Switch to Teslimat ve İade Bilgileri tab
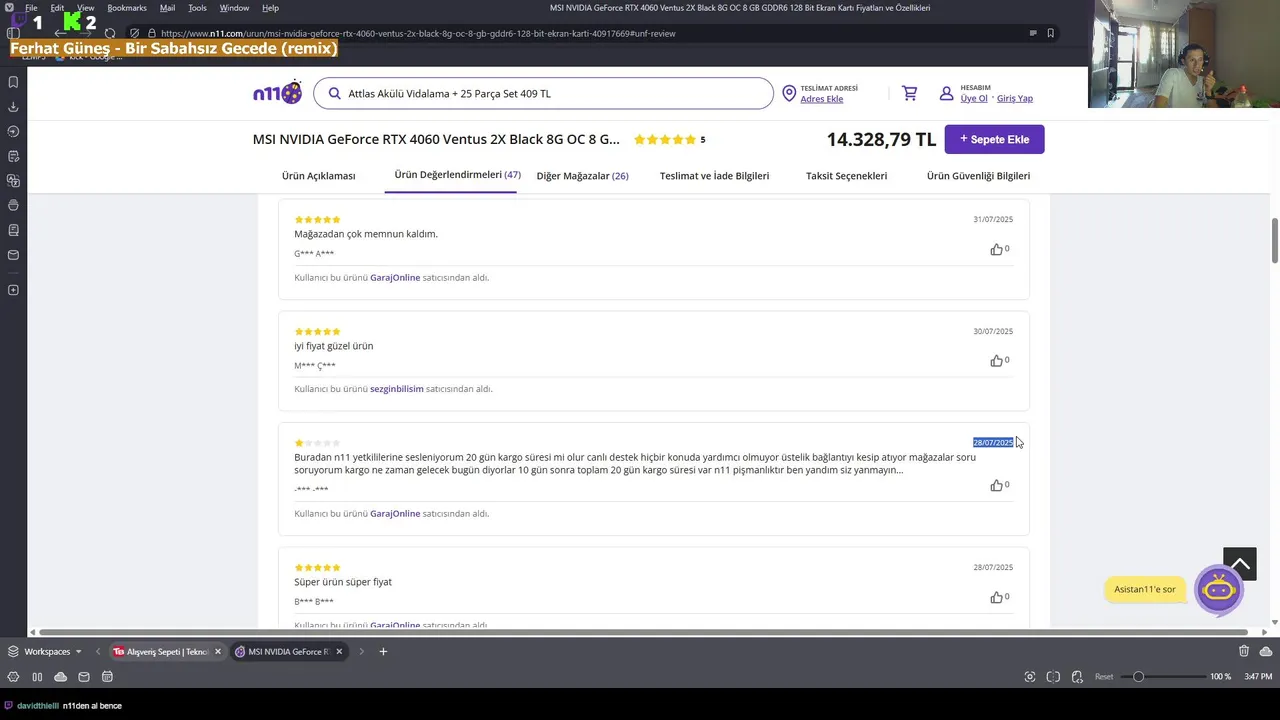This screenshot has width=1280, height=720. tap(714, 176)
